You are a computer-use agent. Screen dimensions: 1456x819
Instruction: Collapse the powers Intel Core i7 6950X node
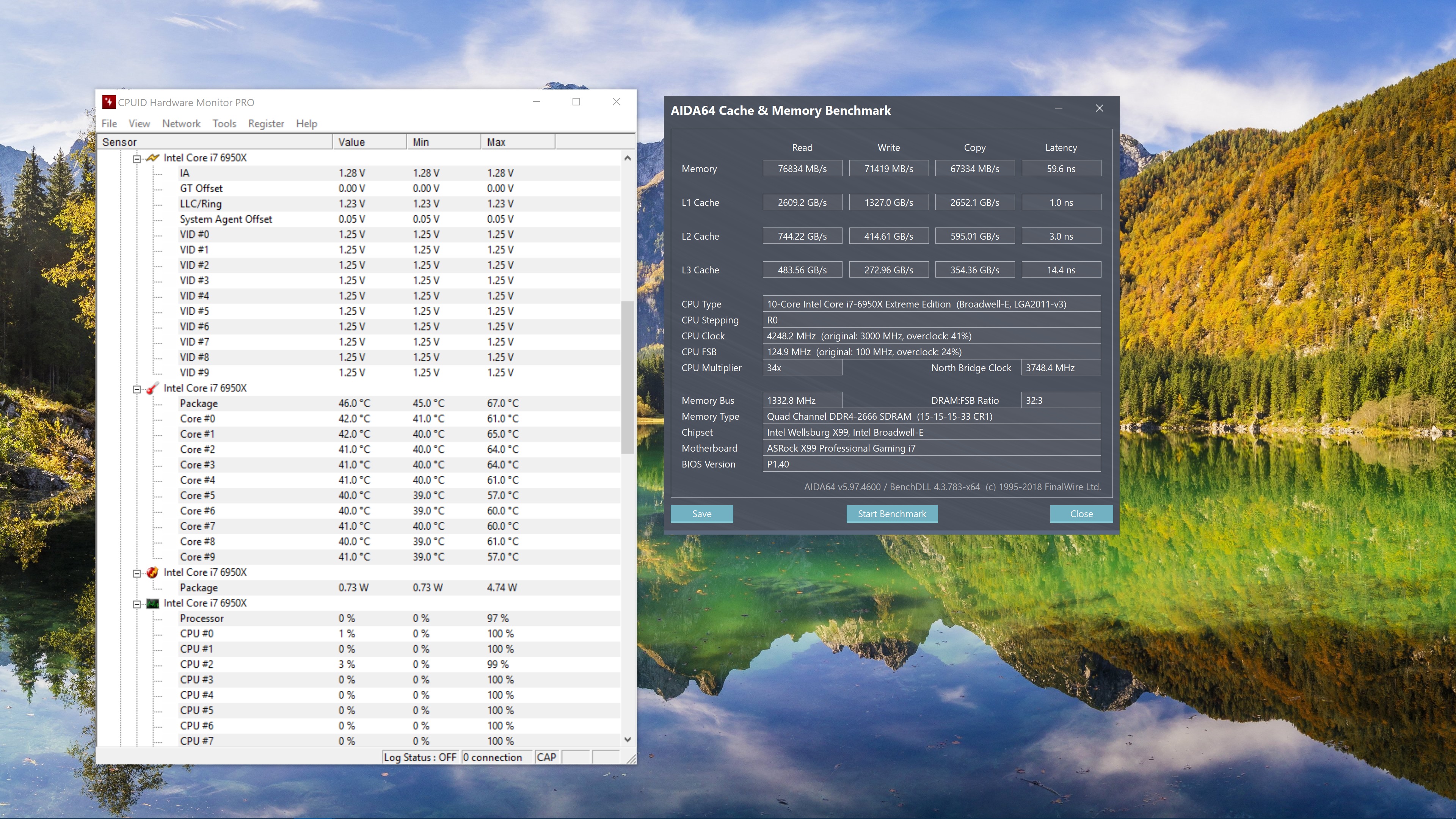pyautogui.click(x=136, y=573)
